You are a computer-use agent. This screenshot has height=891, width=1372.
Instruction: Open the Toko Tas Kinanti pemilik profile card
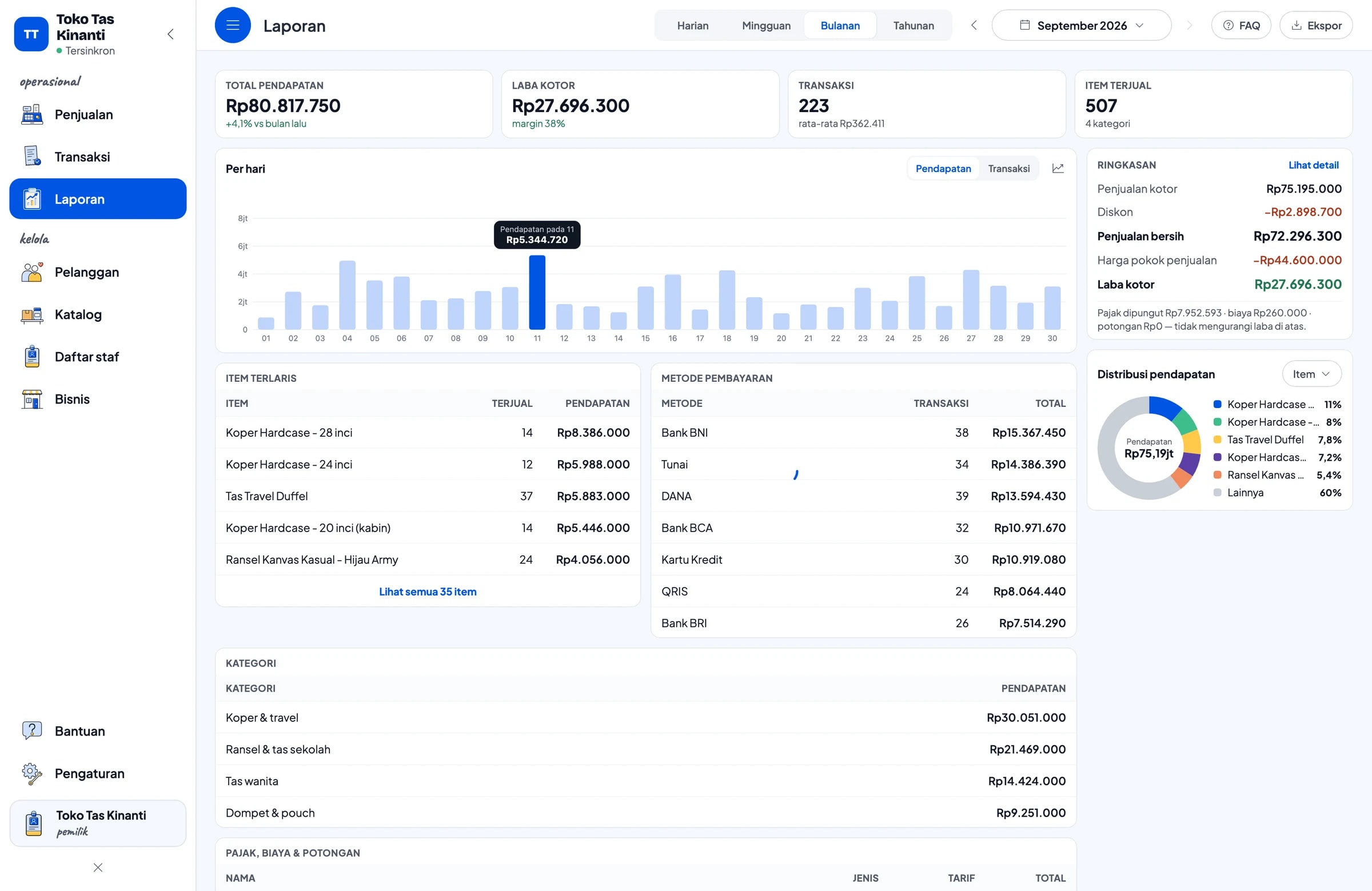coord(97,823)
